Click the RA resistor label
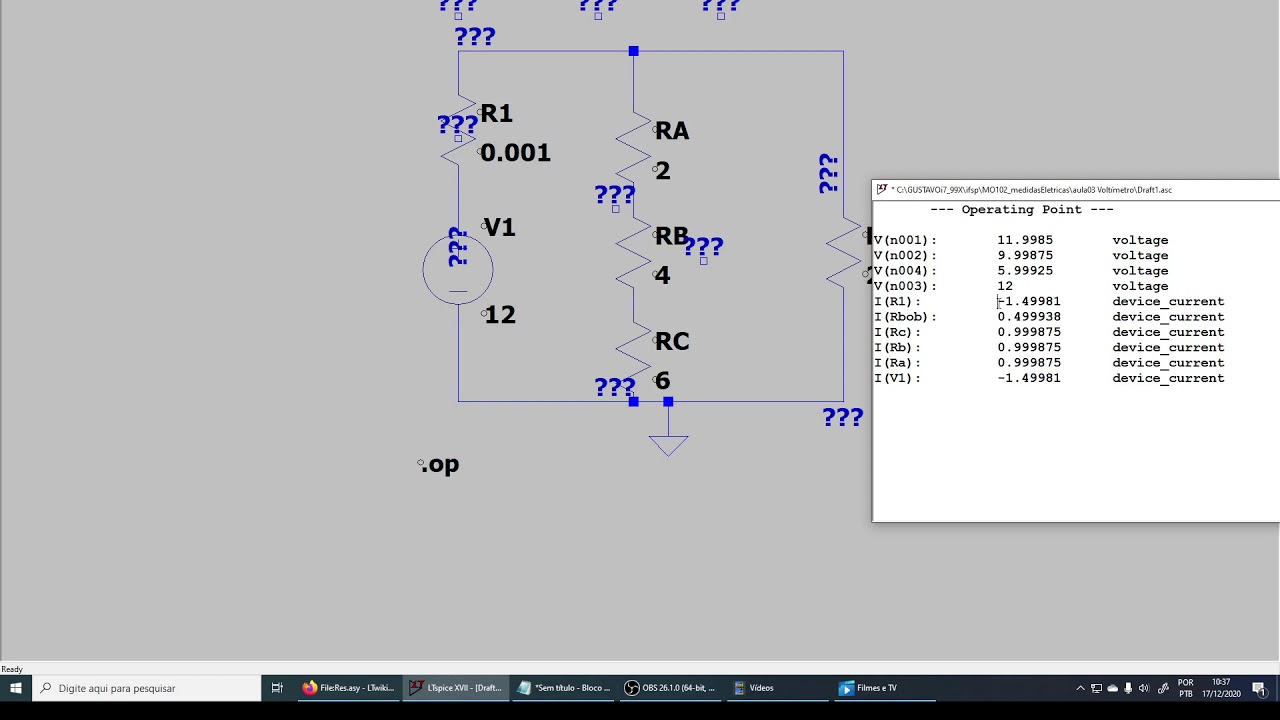1280x720 pixels. click(x=672, y=131)
